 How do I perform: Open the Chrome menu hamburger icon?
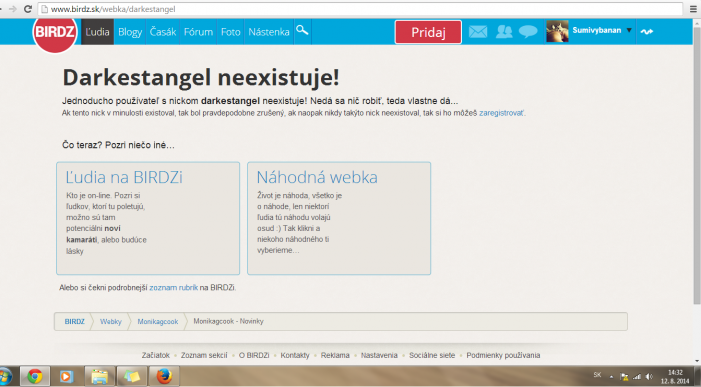tap(693, 9)
